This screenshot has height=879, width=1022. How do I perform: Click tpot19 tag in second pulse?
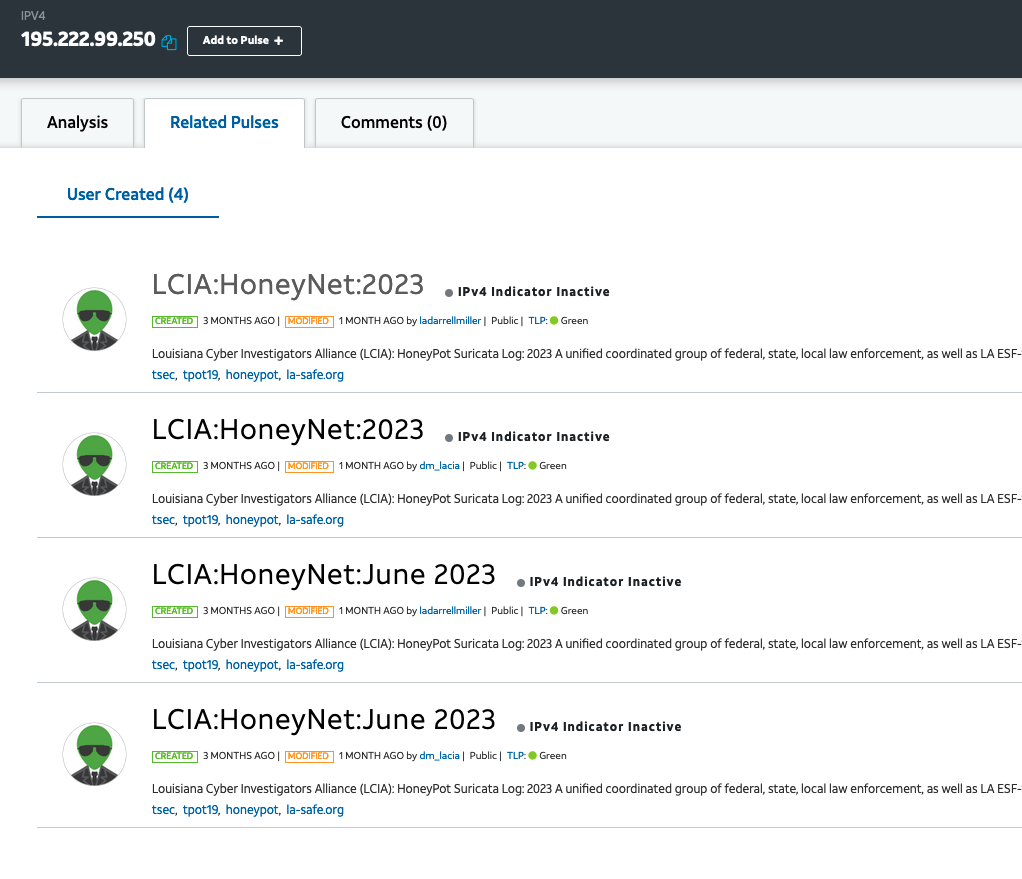coord(200,520)
